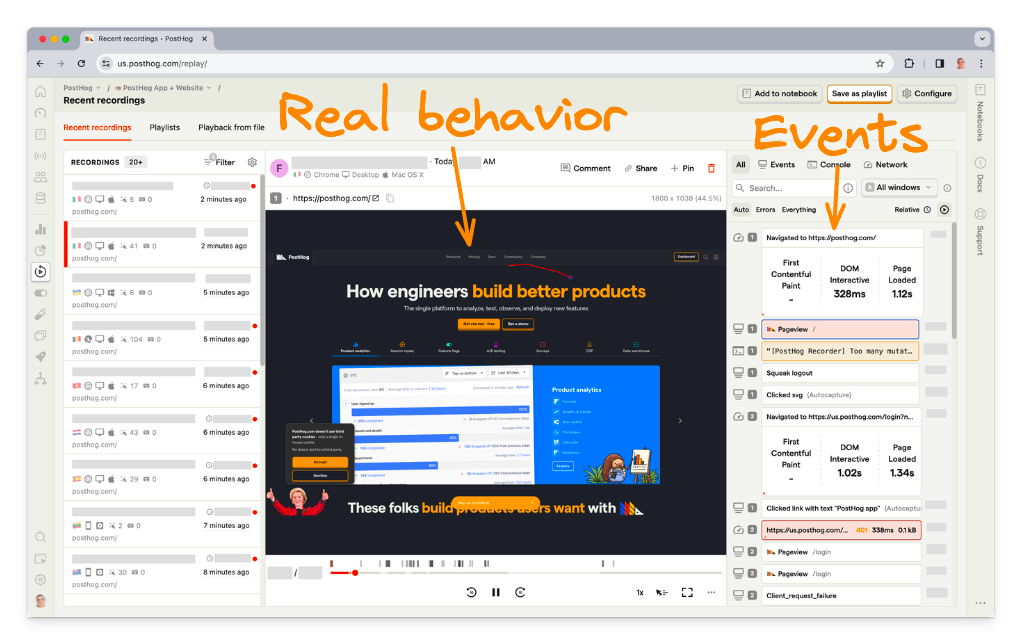
Task: Open the user avatar at sidebar bottom
Action: (40, 600)
